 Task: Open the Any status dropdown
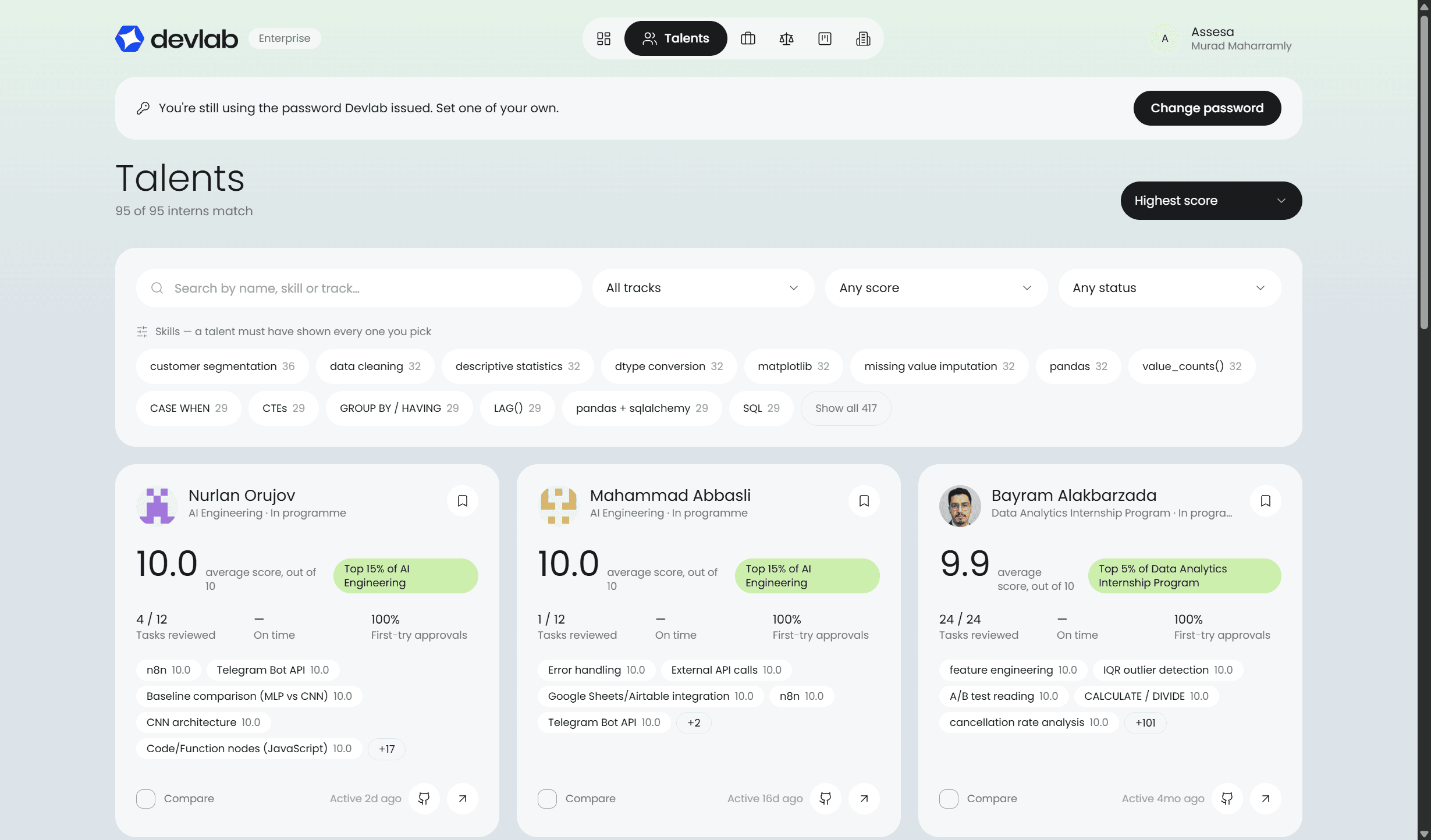click(x=1170, y=288)
